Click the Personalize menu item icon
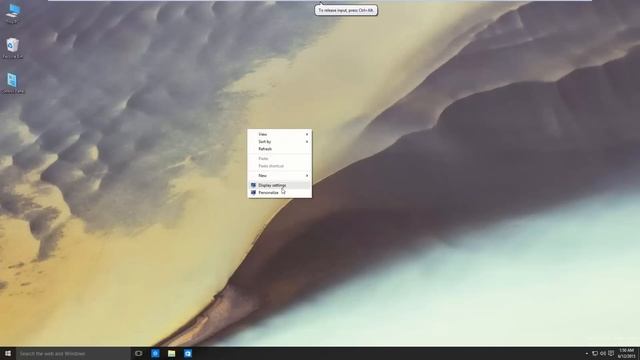Viewport: 640px width, 360px height. 253,193
